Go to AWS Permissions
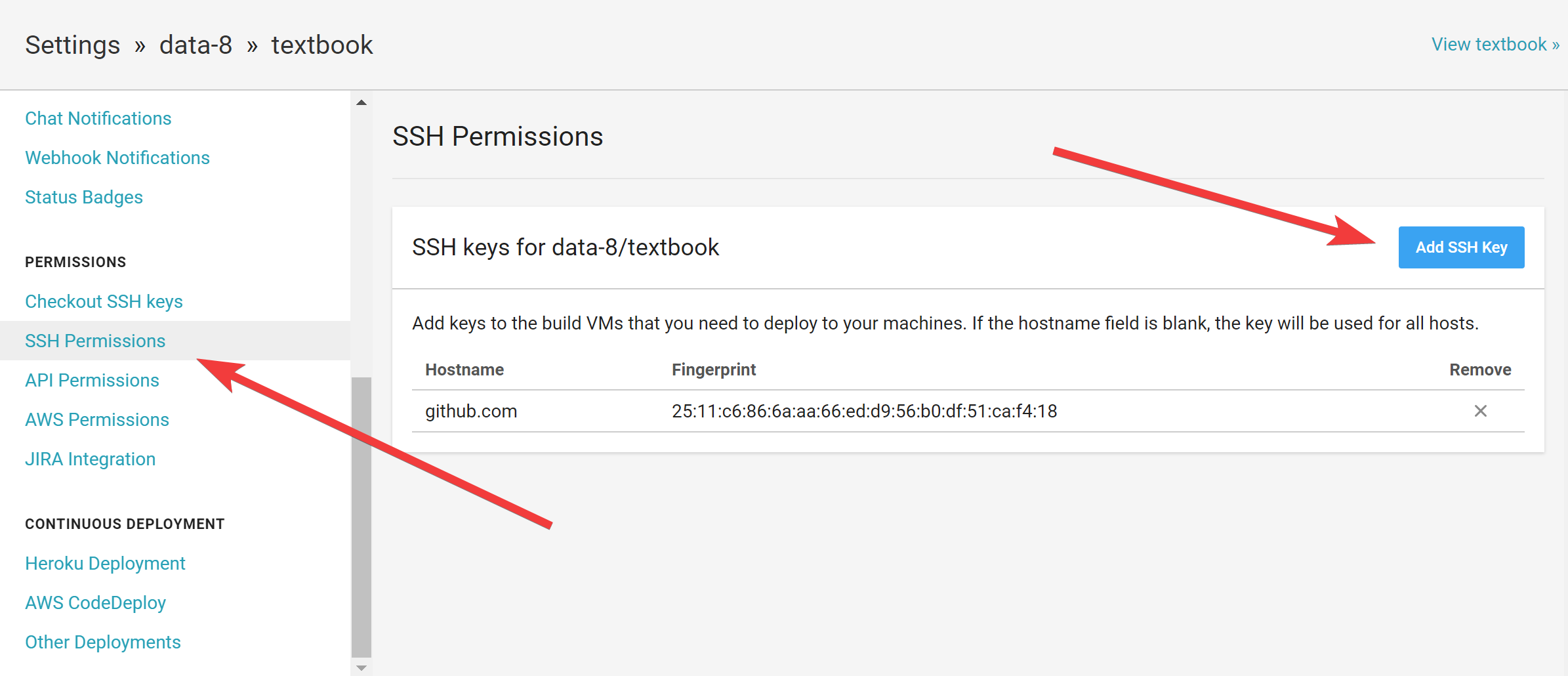Image resolution: width=1568 pixels, height=676 pixels. click(x=96, y=419)
